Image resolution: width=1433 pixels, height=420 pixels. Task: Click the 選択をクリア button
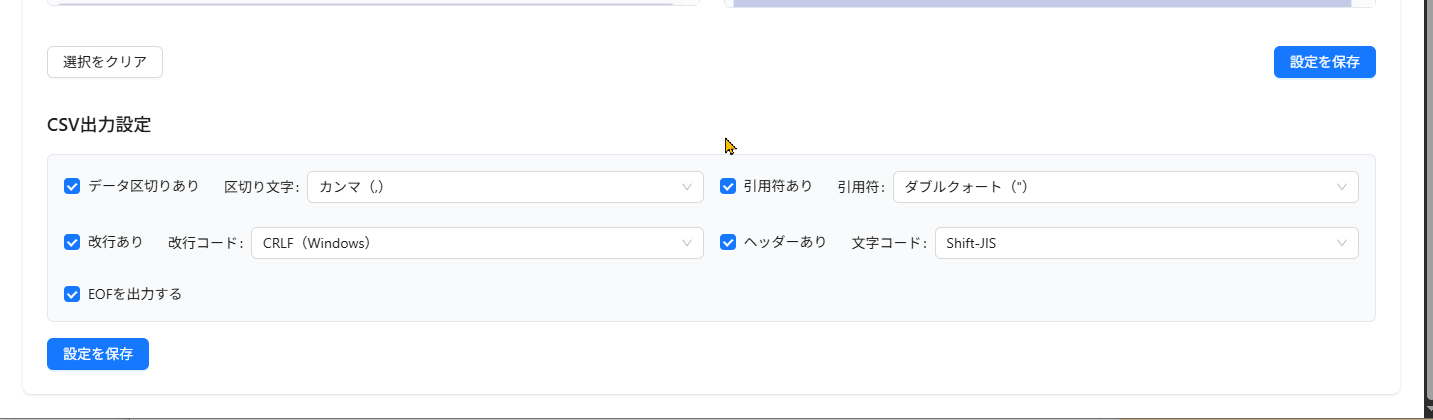105,62
